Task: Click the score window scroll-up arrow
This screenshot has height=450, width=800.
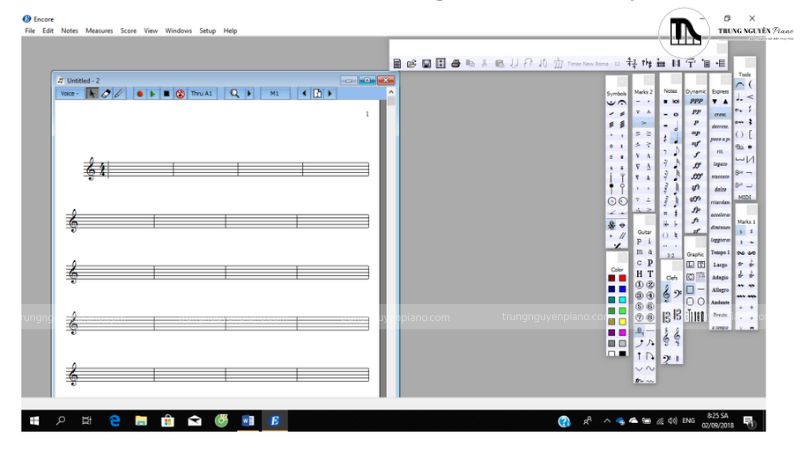Action: 391,92
